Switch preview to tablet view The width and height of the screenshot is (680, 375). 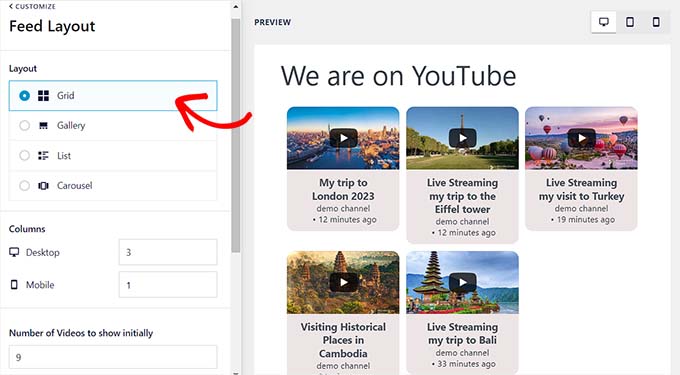[x=630, y=22]
